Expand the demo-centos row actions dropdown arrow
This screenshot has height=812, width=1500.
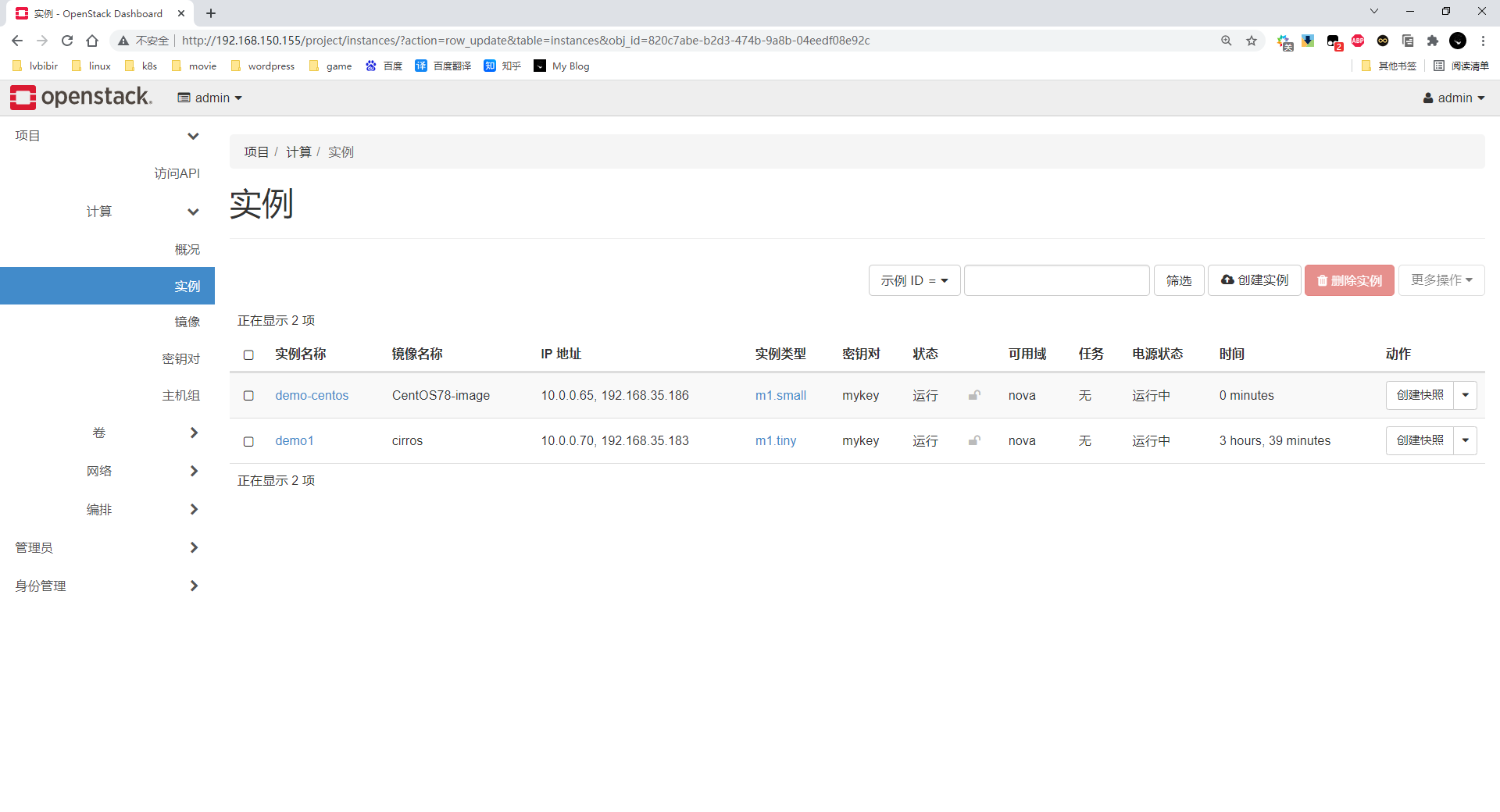pyautogui.click(x=1465, y=395)
